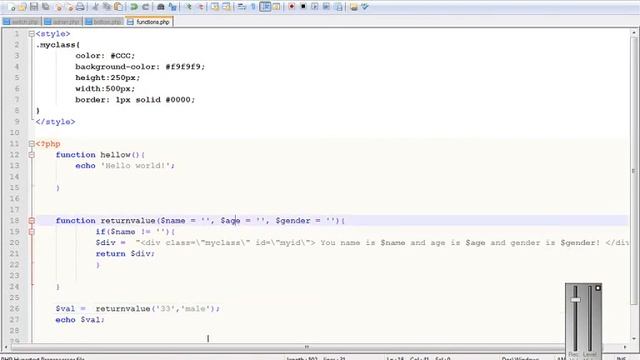This screenshot has height=360, width=640.
Task: Click the line number 26 margin
Action: pyautogui.click(x=14, y=309)
